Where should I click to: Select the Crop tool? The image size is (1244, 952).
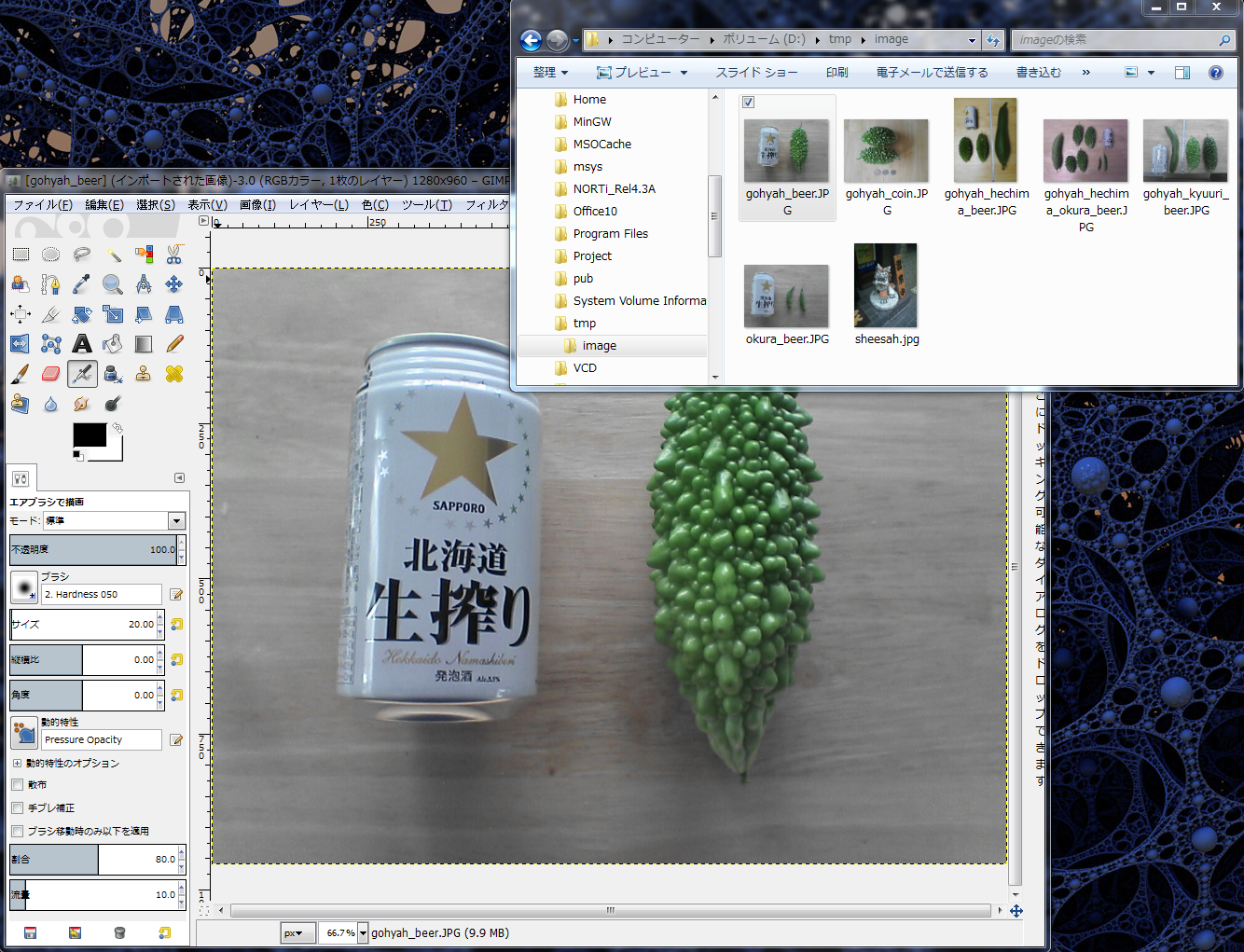coord(51,314)
